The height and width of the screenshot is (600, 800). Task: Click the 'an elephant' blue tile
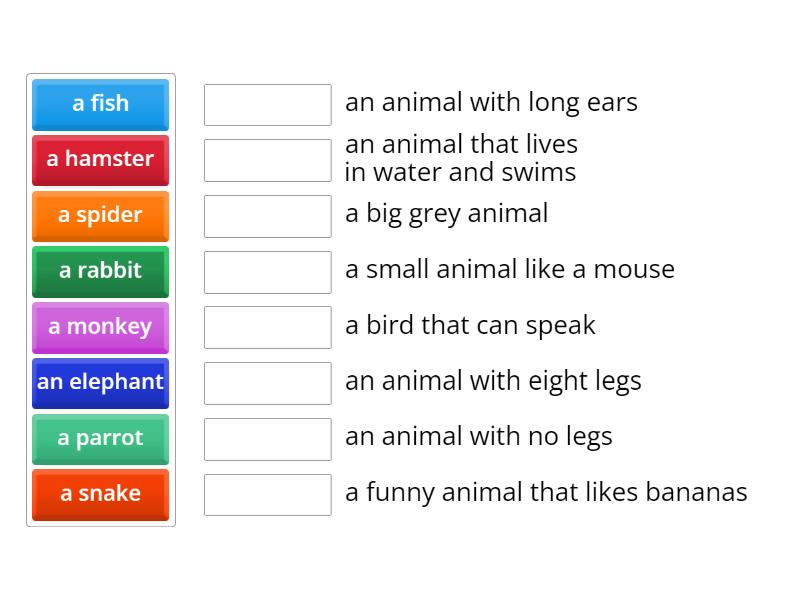100,383
